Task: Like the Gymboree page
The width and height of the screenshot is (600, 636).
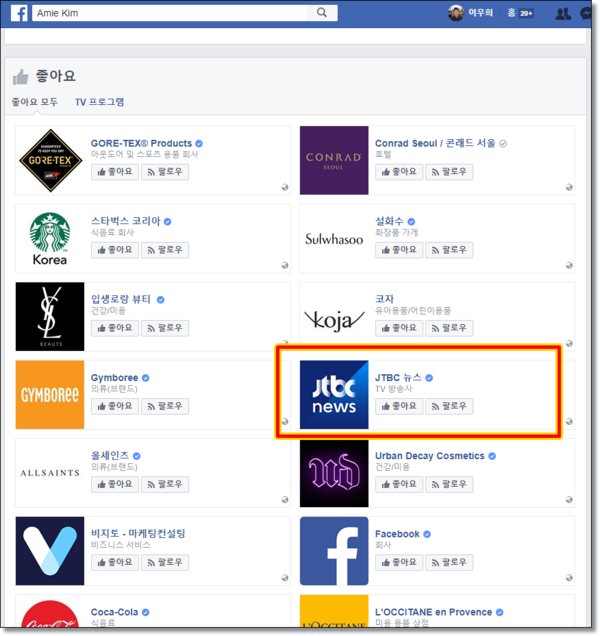Action: pyautogui.click(x=115, y=406)
